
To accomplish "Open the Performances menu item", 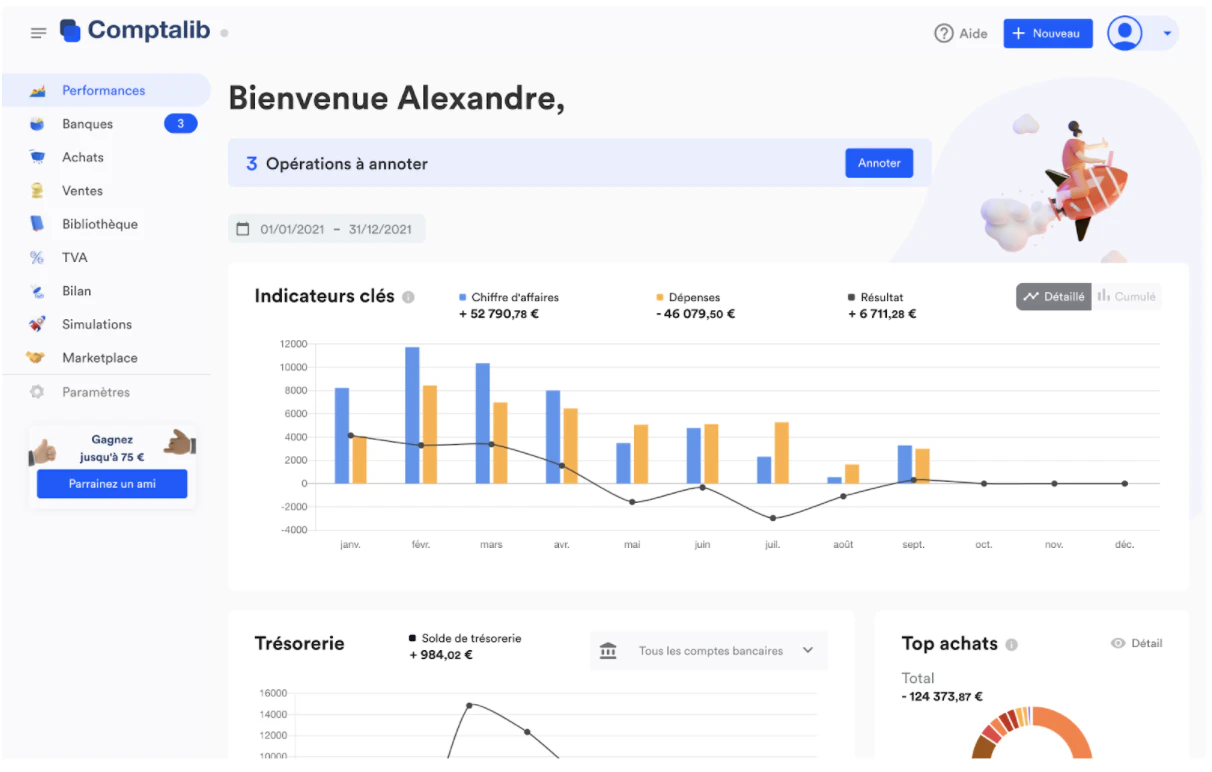I will [106, 90].
